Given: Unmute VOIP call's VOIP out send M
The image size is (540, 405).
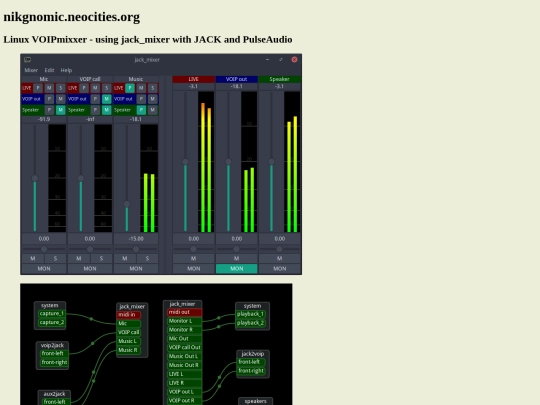Looking at the screenshot, I should coord(106,99).
